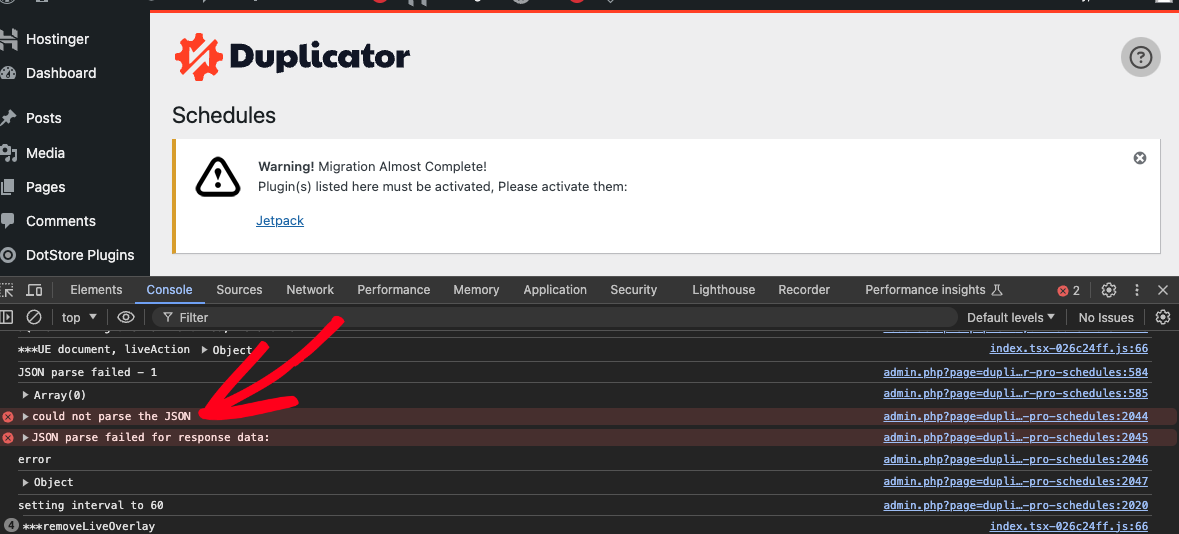This screenshot has height=534, width=1179.
Task: Open the Default levels dropdown
Action: (x=1011, y=317)
